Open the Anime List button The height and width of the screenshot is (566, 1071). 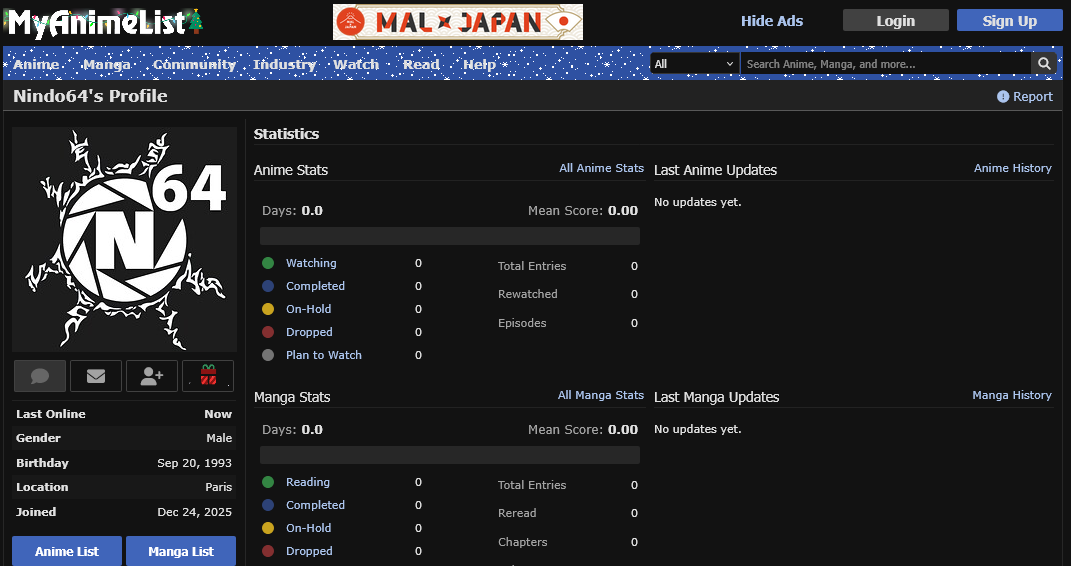[x=67, y=551]
